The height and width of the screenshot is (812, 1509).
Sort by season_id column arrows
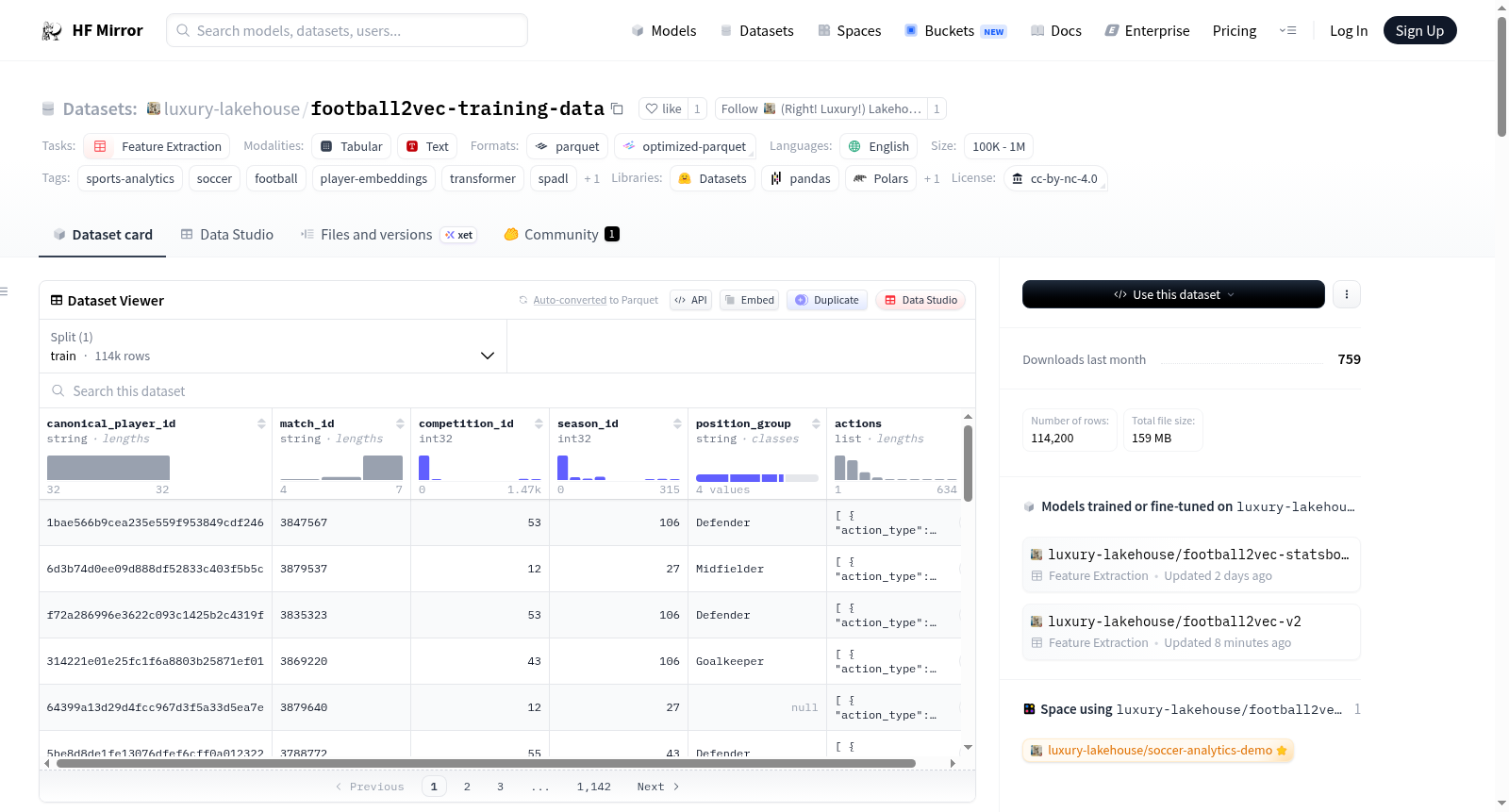pos(677,423)
